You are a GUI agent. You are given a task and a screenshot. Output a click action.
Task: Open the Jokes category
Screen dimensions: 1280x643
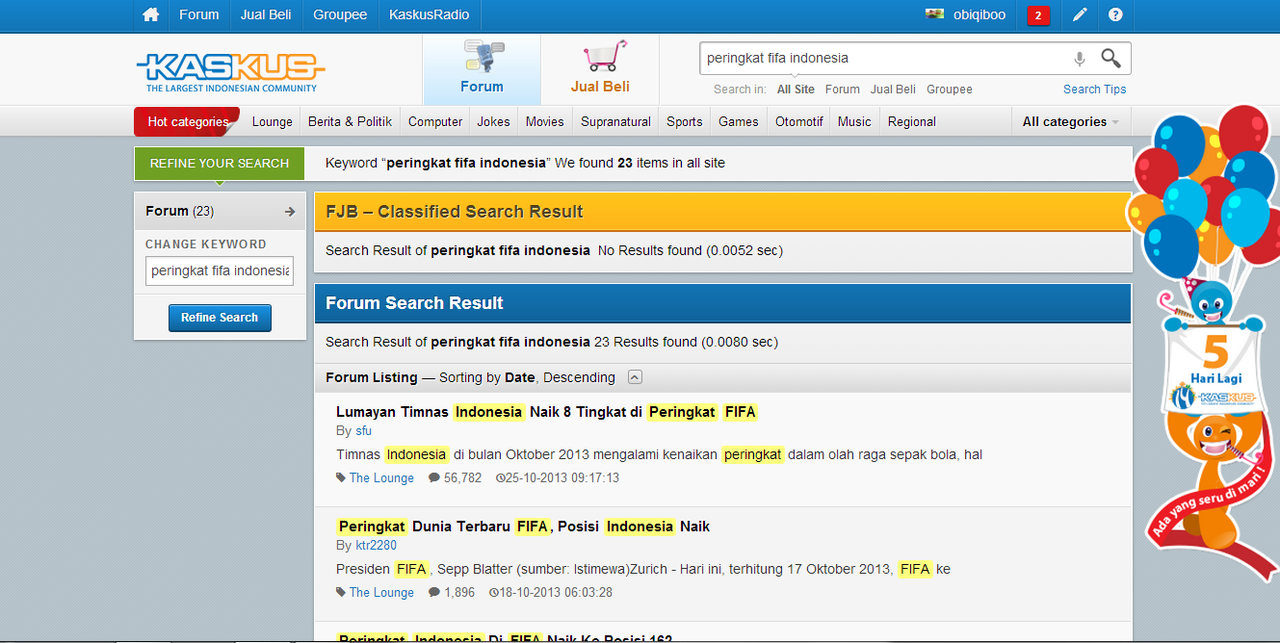pos(493,122)
